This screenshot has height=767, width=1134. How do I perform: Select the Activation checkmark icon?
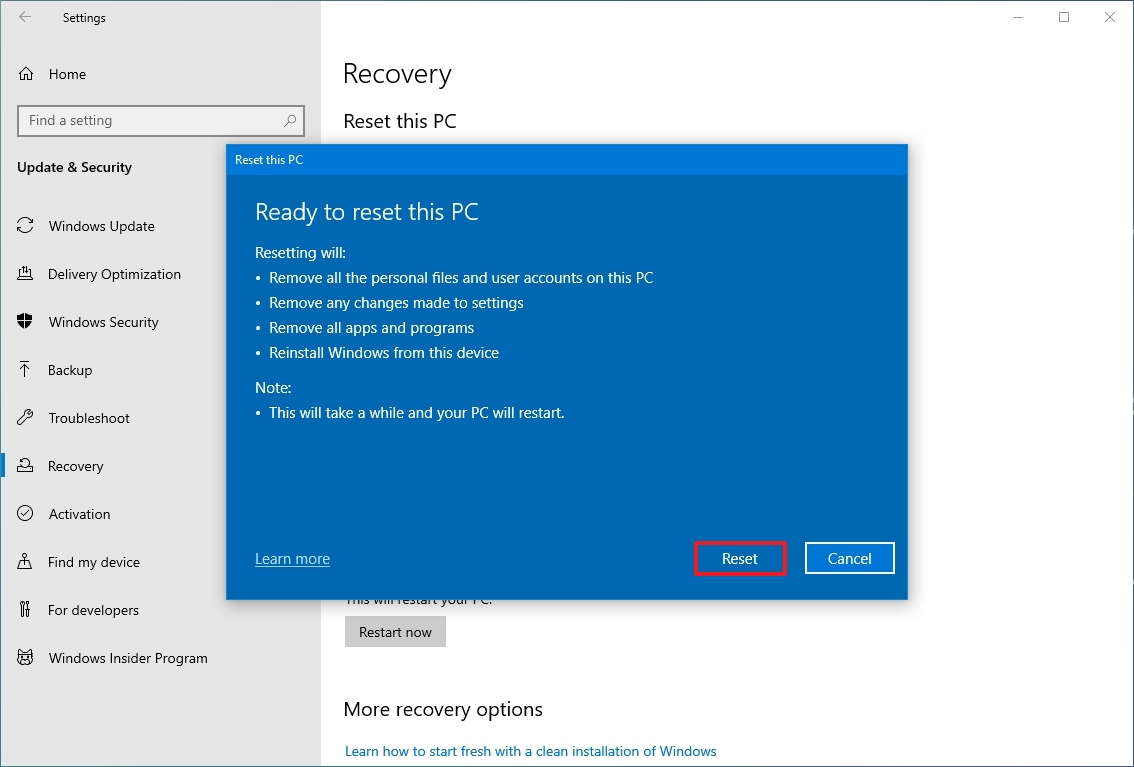tap(24, 514)
